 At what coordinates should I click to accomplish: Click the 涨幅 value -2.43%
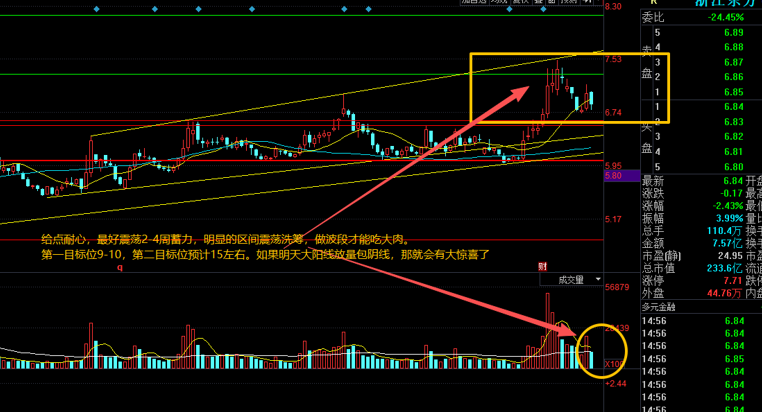pos(728,206)
